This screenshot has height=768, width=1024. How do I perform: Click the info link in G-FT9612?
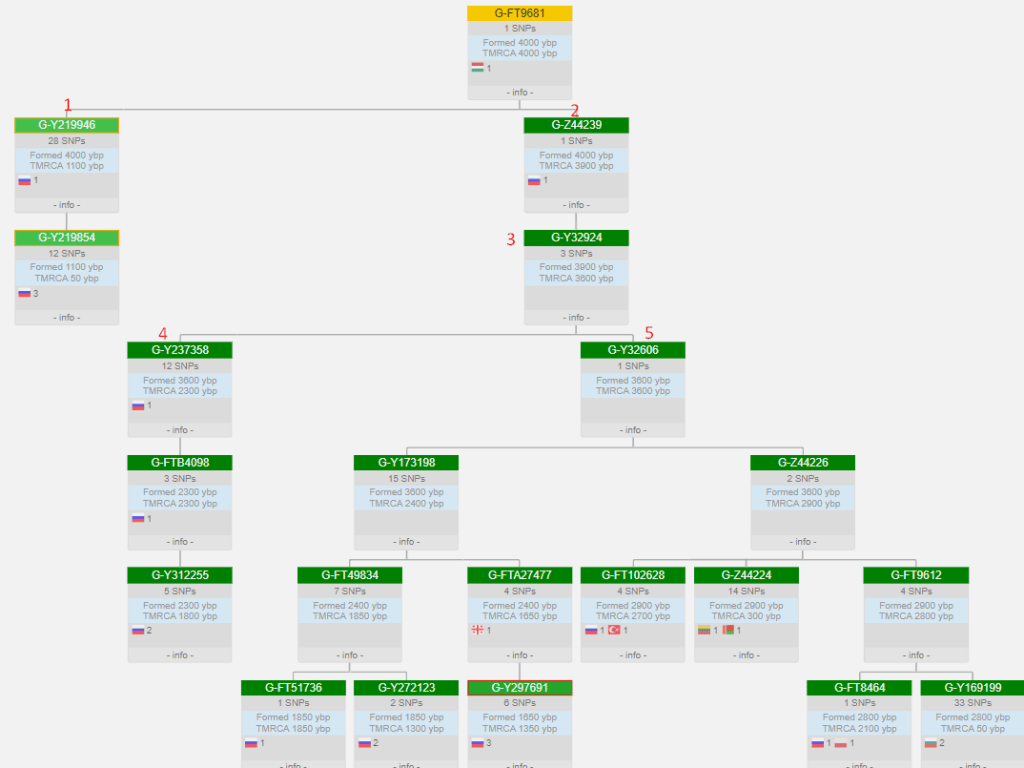pos(916,655)
